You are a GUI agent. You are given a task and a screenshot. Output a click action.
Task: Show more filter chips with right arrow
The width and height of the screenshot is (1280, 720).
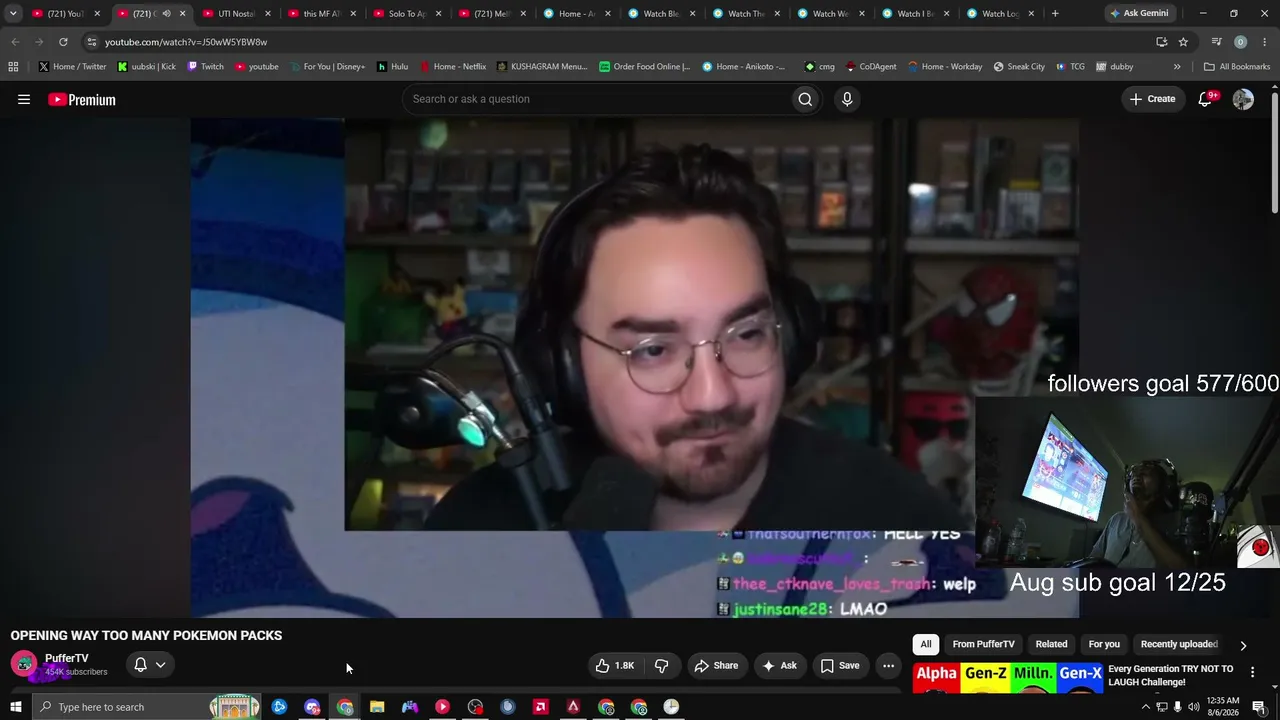pos(1243,645)
